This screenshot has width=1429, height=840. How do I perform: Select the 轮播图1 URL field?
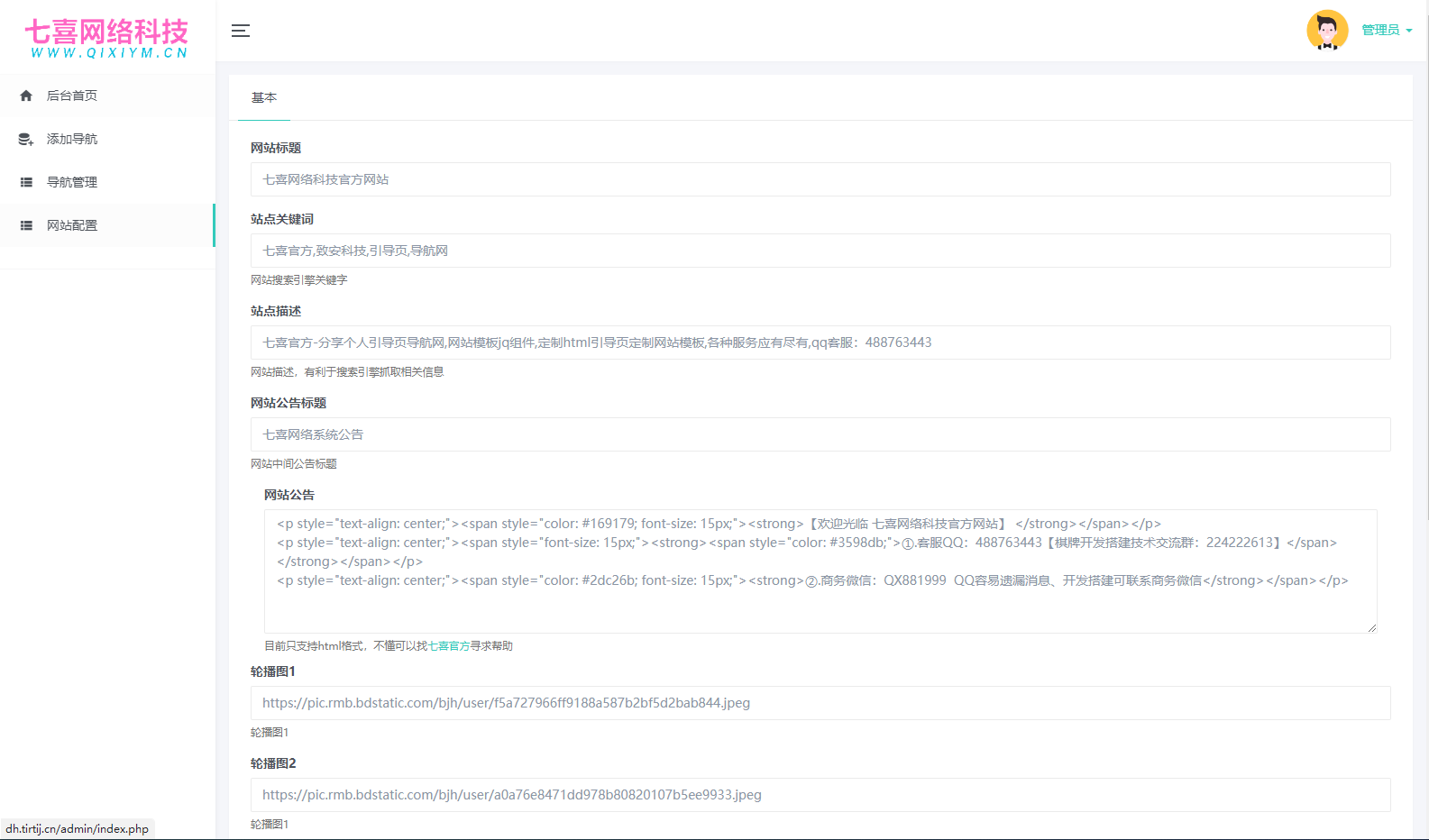tap(820, 703)
